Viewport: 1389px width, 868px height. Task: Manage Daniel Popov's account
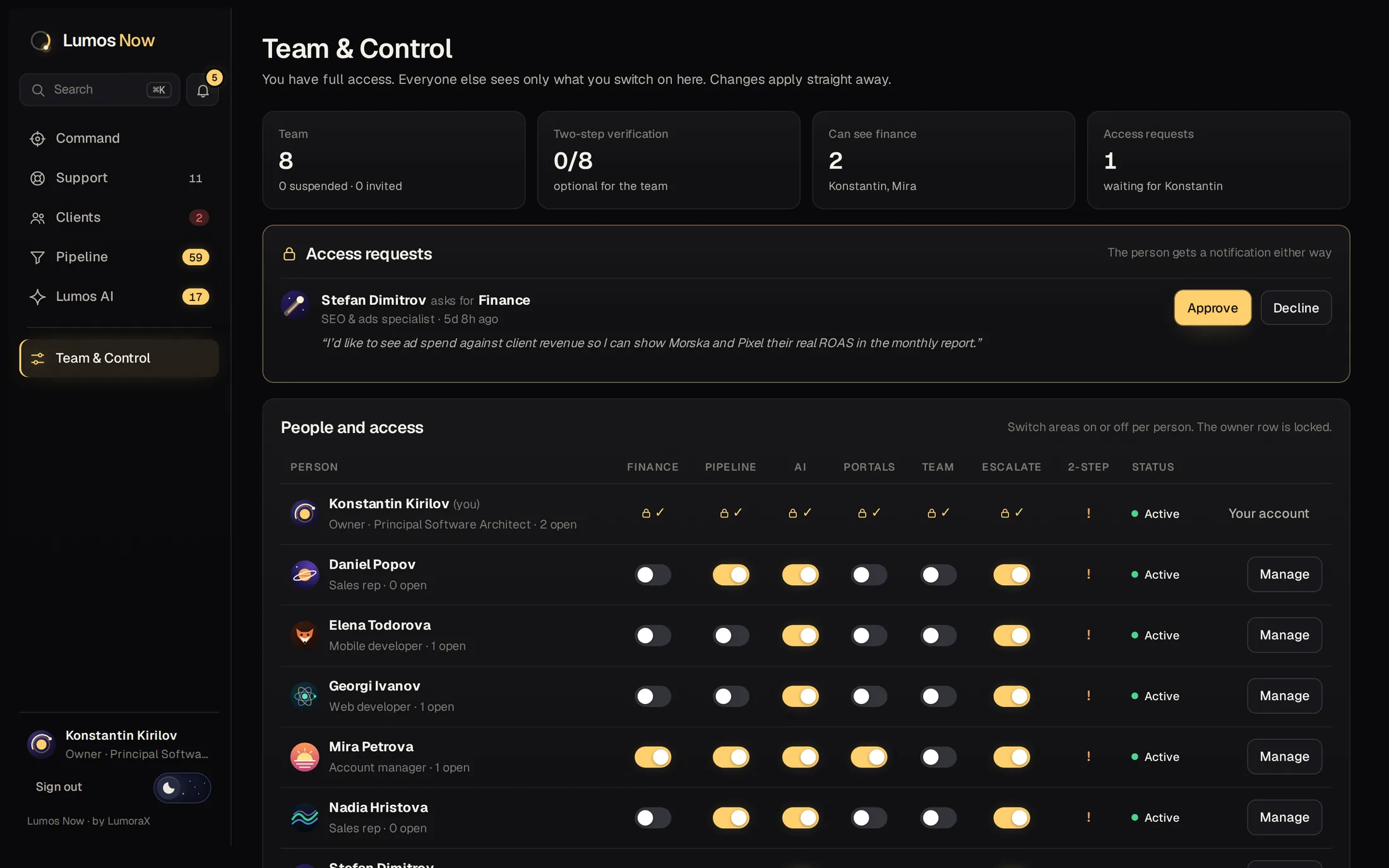pos(1284,574)
